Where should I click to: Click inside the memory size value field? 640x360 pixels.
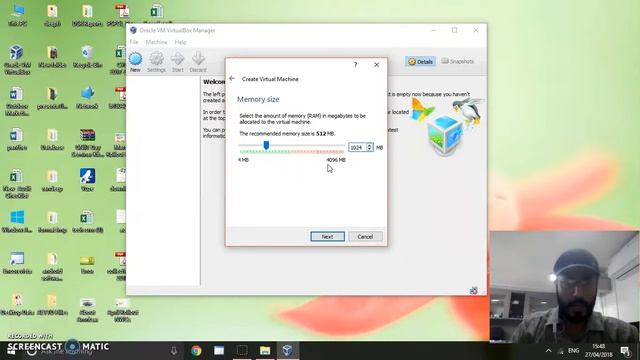click(x=357, y=147)
